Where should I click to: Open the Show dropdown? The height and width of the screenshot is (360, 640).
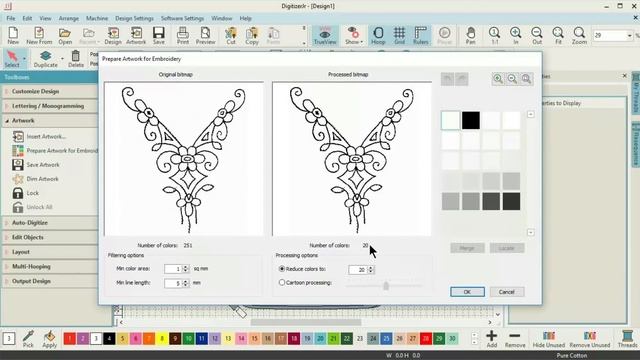353,35
